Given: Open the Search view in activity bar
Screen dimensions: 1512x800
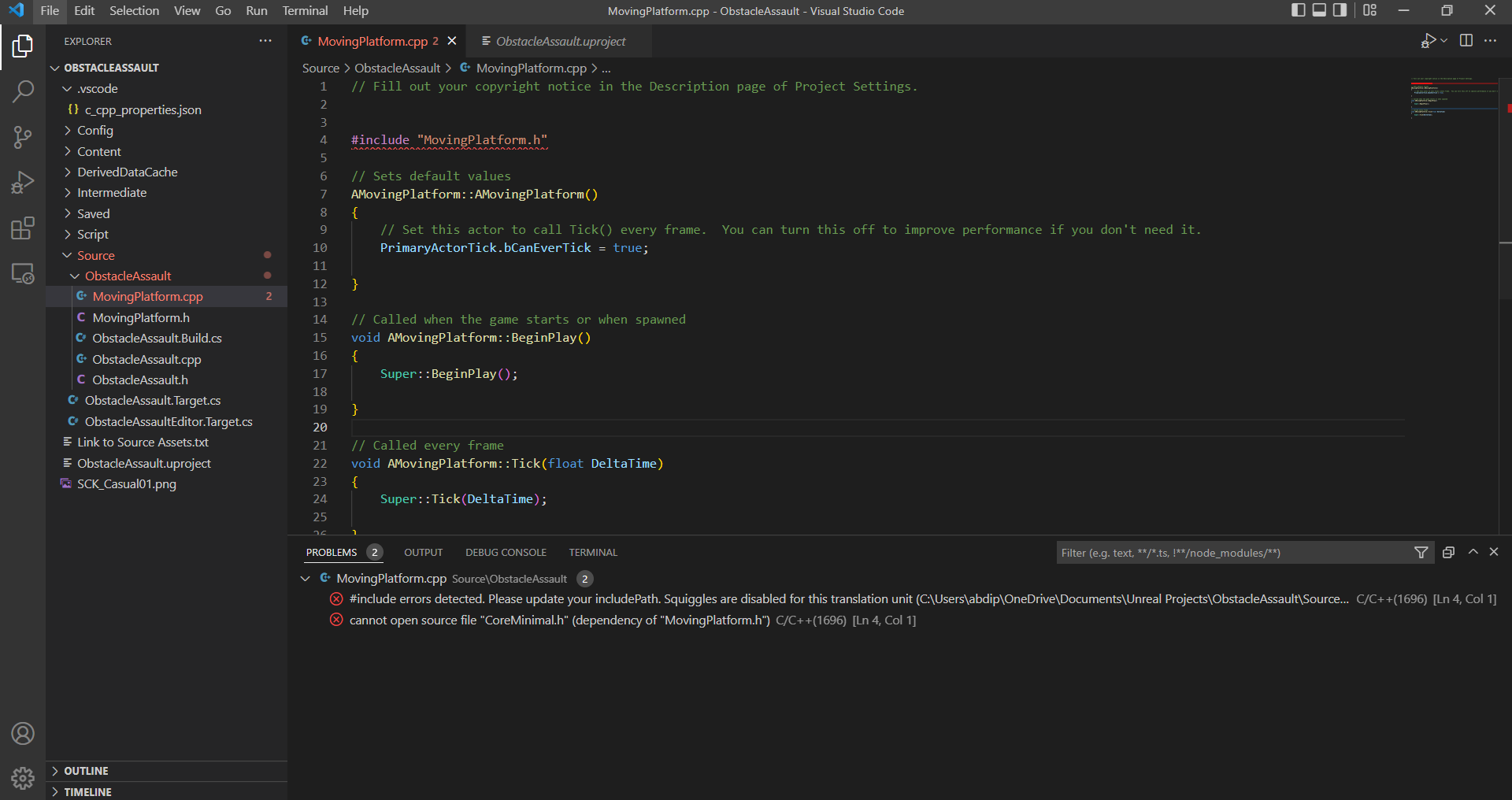Looking at the screenshot, I should click(23, 91).
